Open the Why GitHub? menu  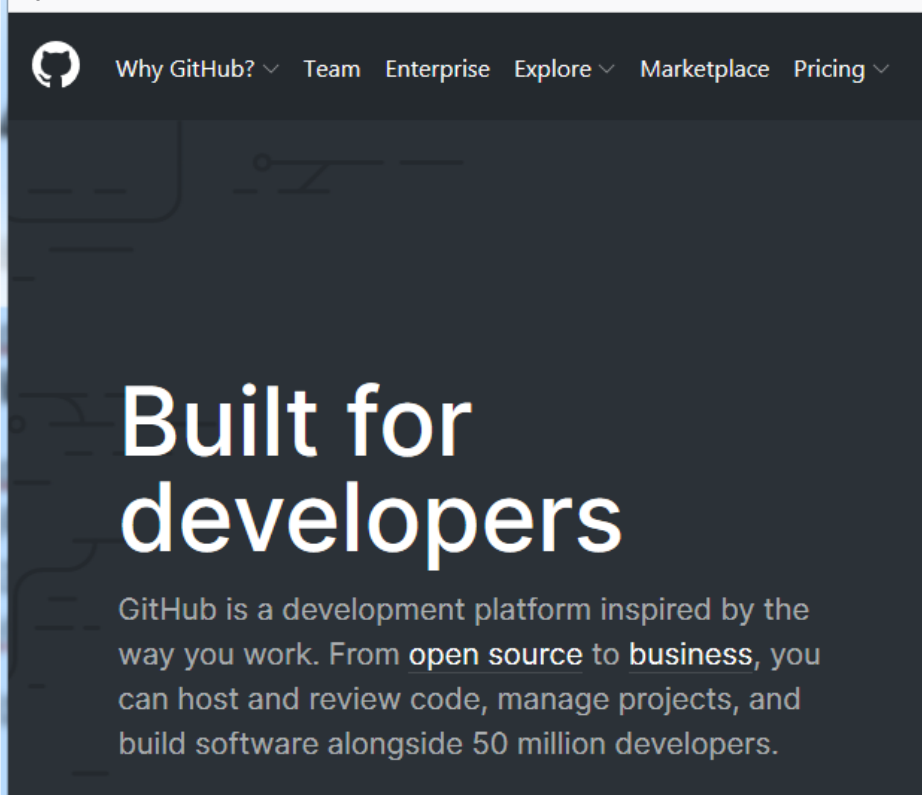coord(185,69)
